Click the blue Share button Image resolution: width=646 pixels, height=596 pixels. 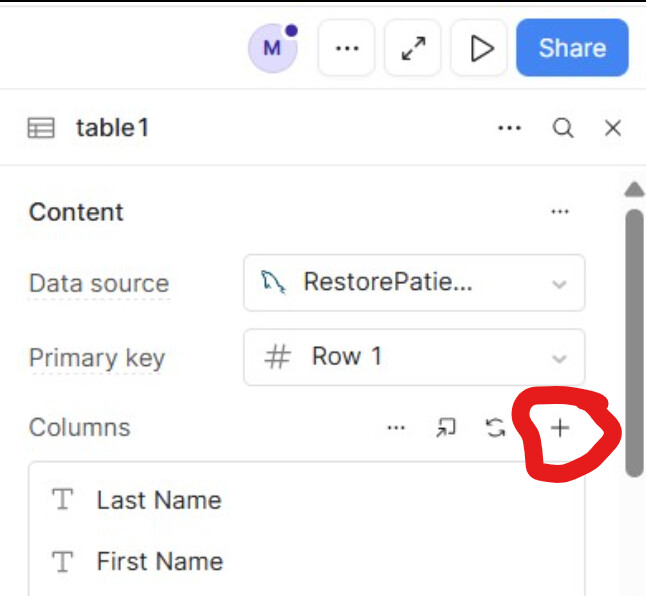[x=572, y=48]
